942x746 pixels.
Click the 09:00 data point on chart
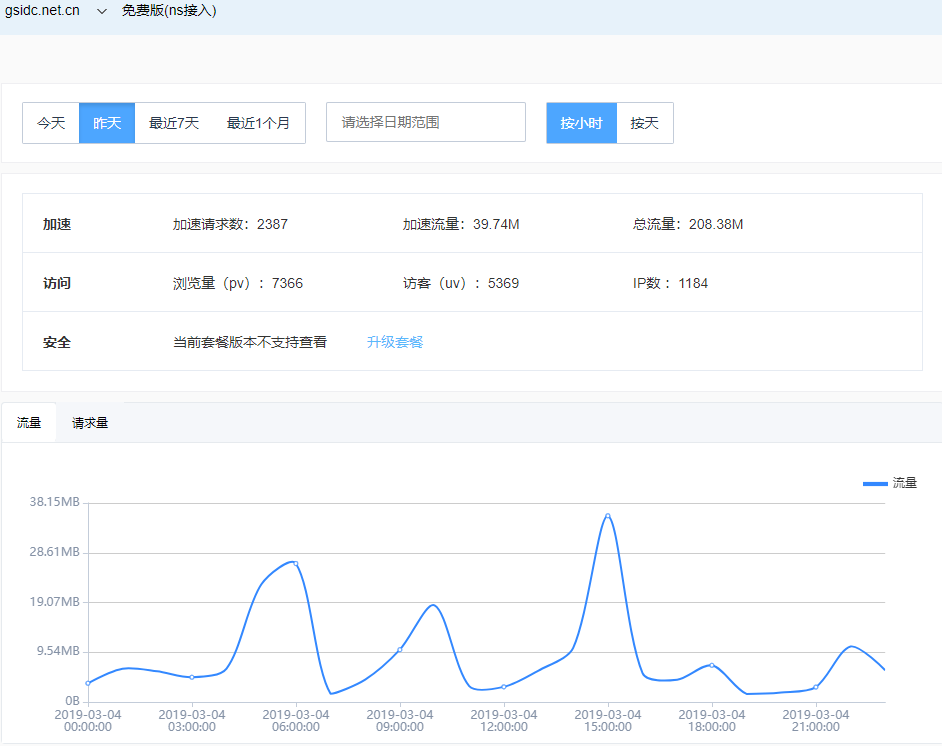[400, 650]
